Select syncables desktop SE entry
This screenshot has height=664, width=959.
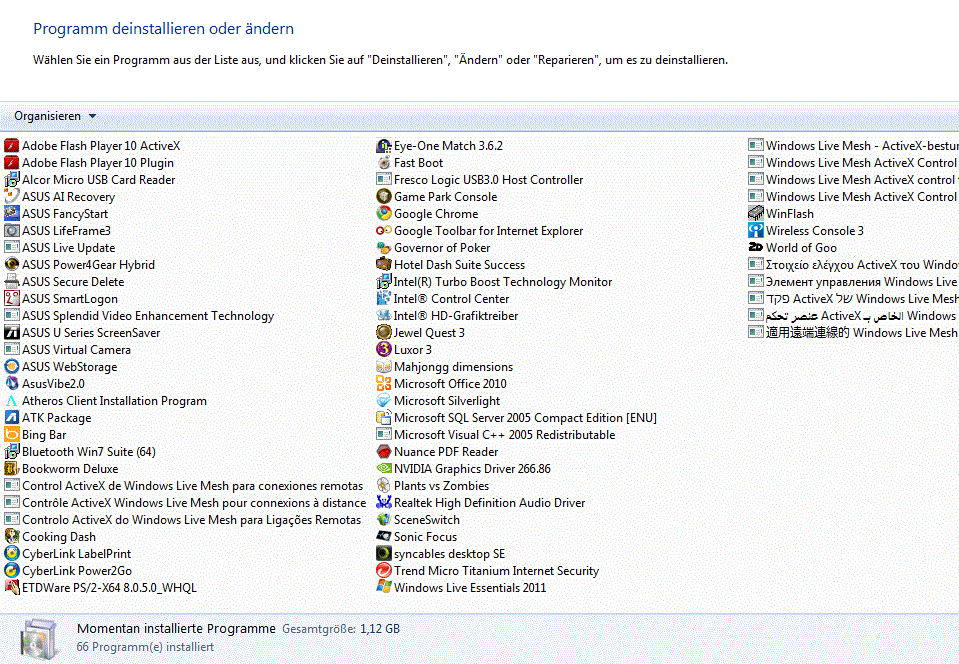point(441,553)
